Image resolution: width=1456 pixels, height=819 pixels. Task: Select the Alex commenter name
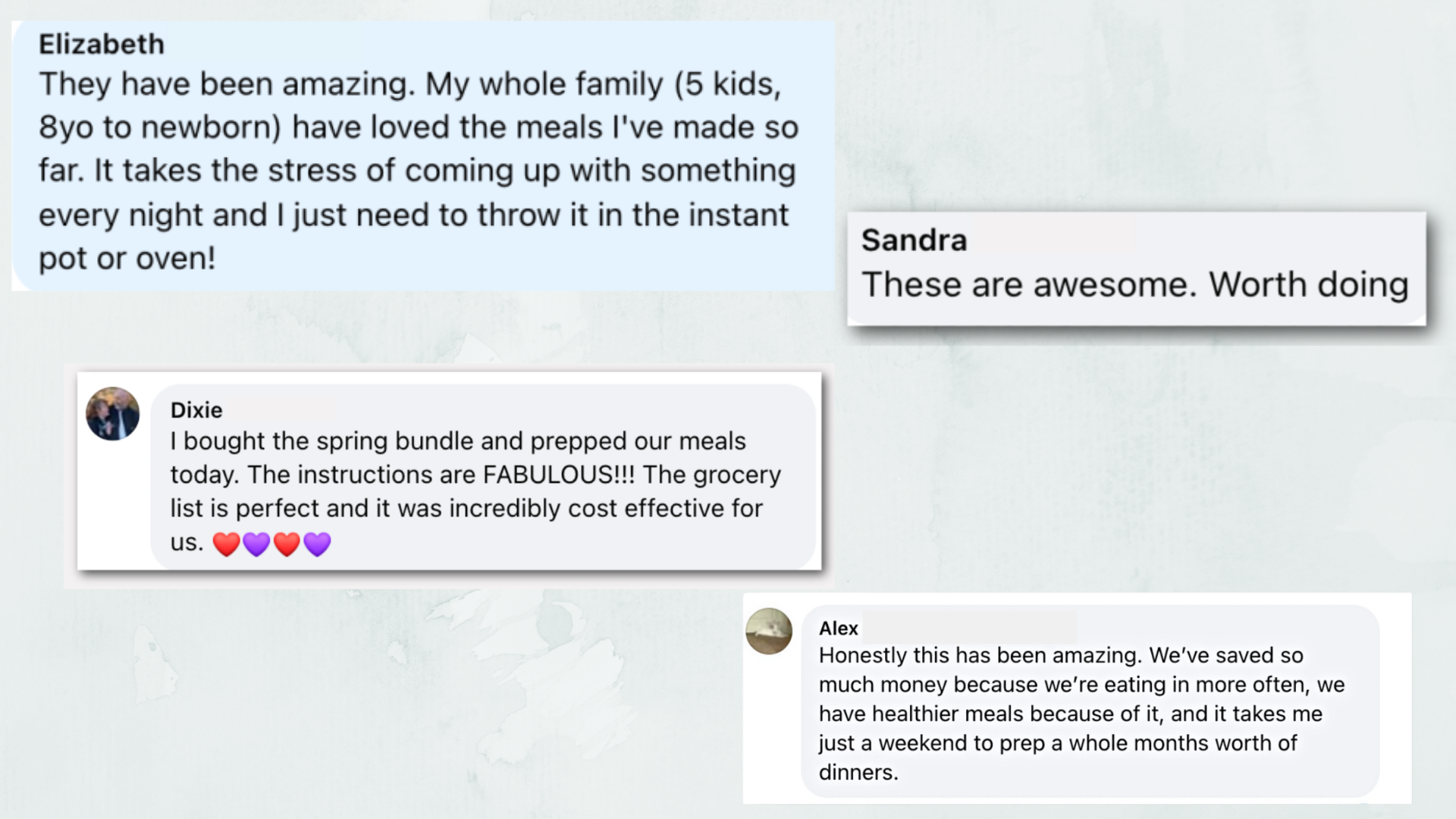tap(839, 629)
